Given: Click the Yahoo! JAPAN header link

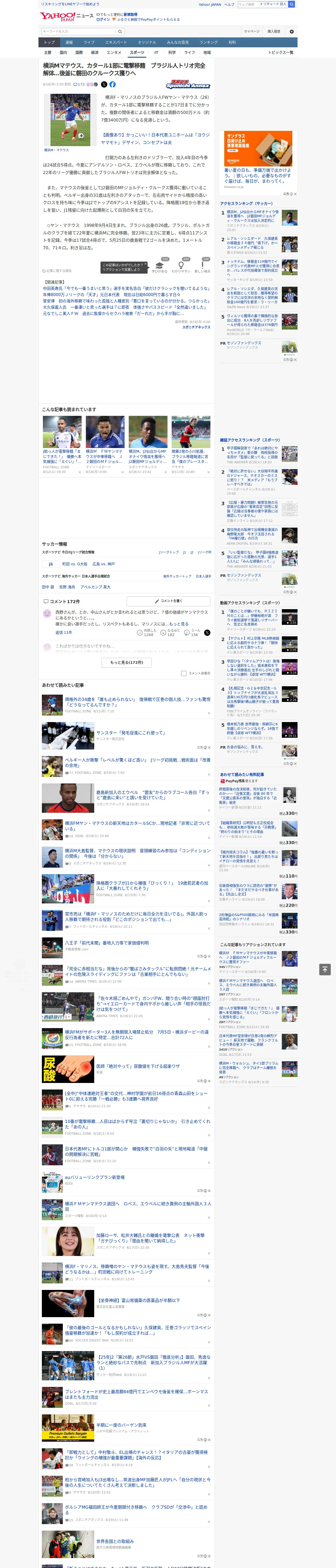Looking at the screenshot, I should pos(210,4).
